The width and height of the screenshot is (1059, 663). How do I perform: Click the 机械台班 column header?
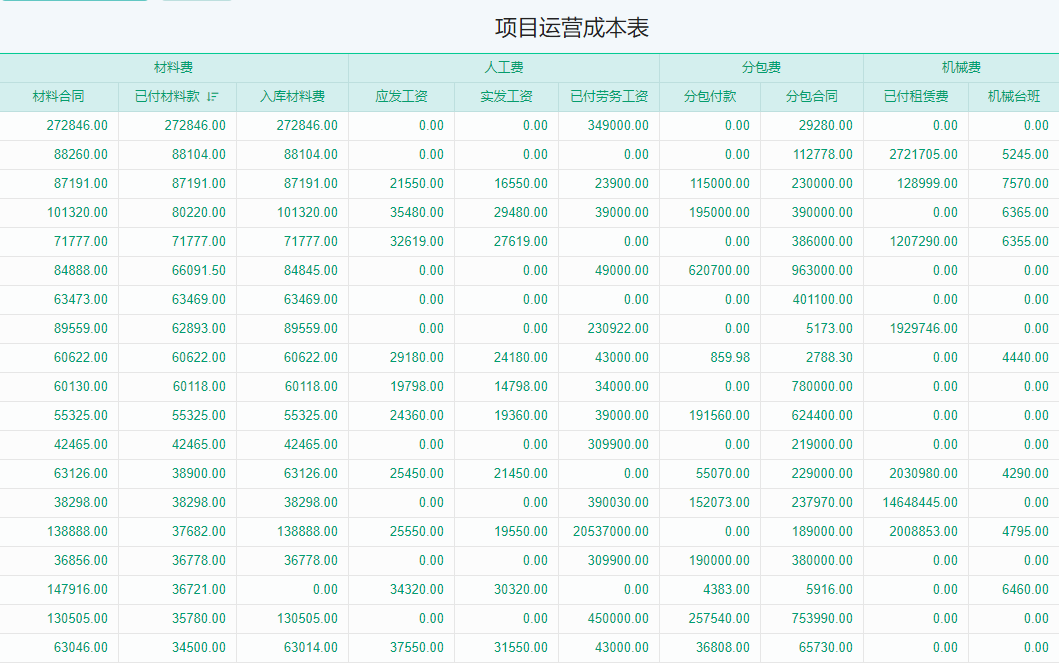pos(1014,97)
